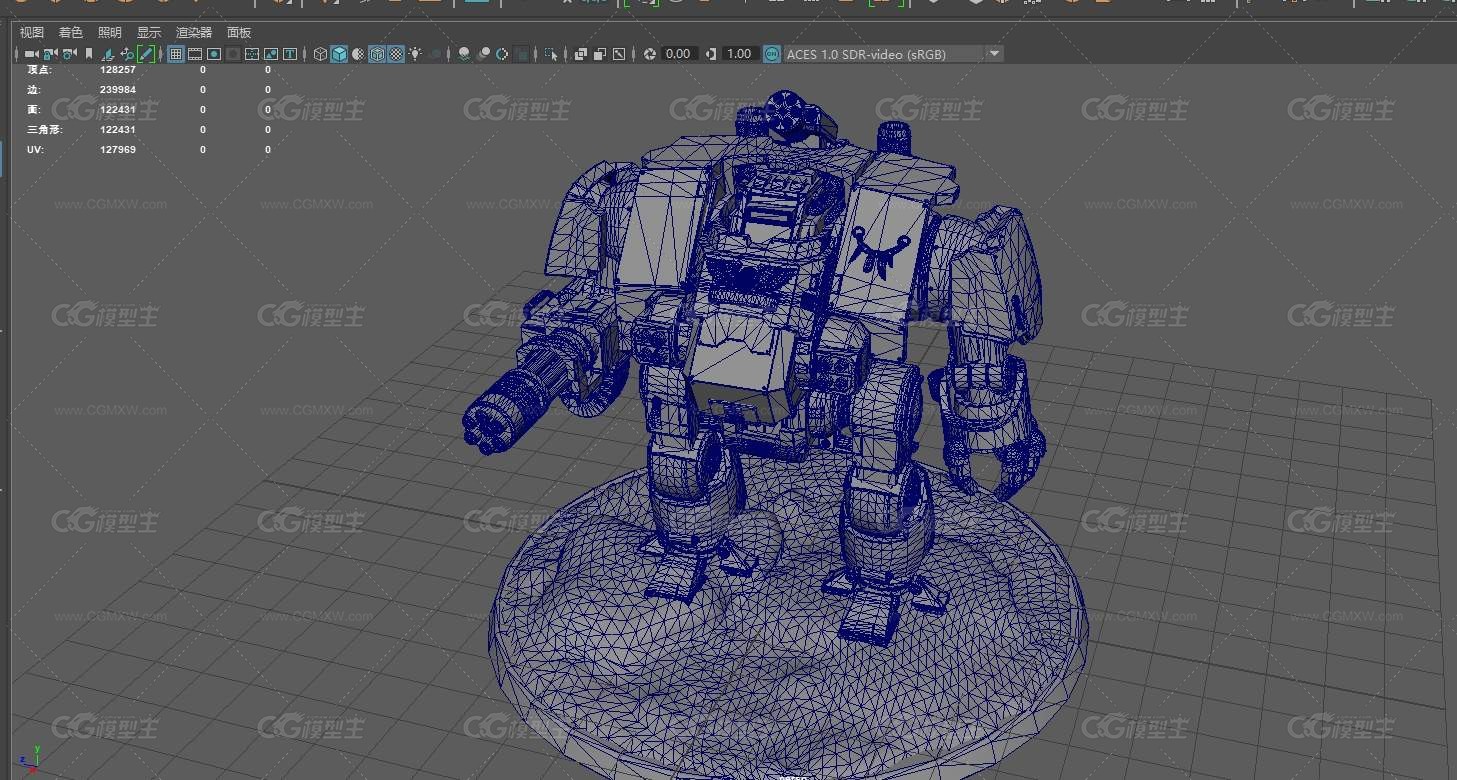Toggle the Safe Action display
The width and height of the screenshot is (1457, 780).
(270, 54)
